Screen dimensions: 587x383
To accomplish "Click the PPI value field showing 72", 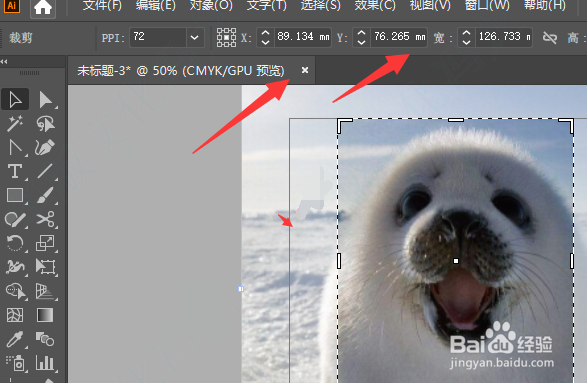I will (158, 37).
